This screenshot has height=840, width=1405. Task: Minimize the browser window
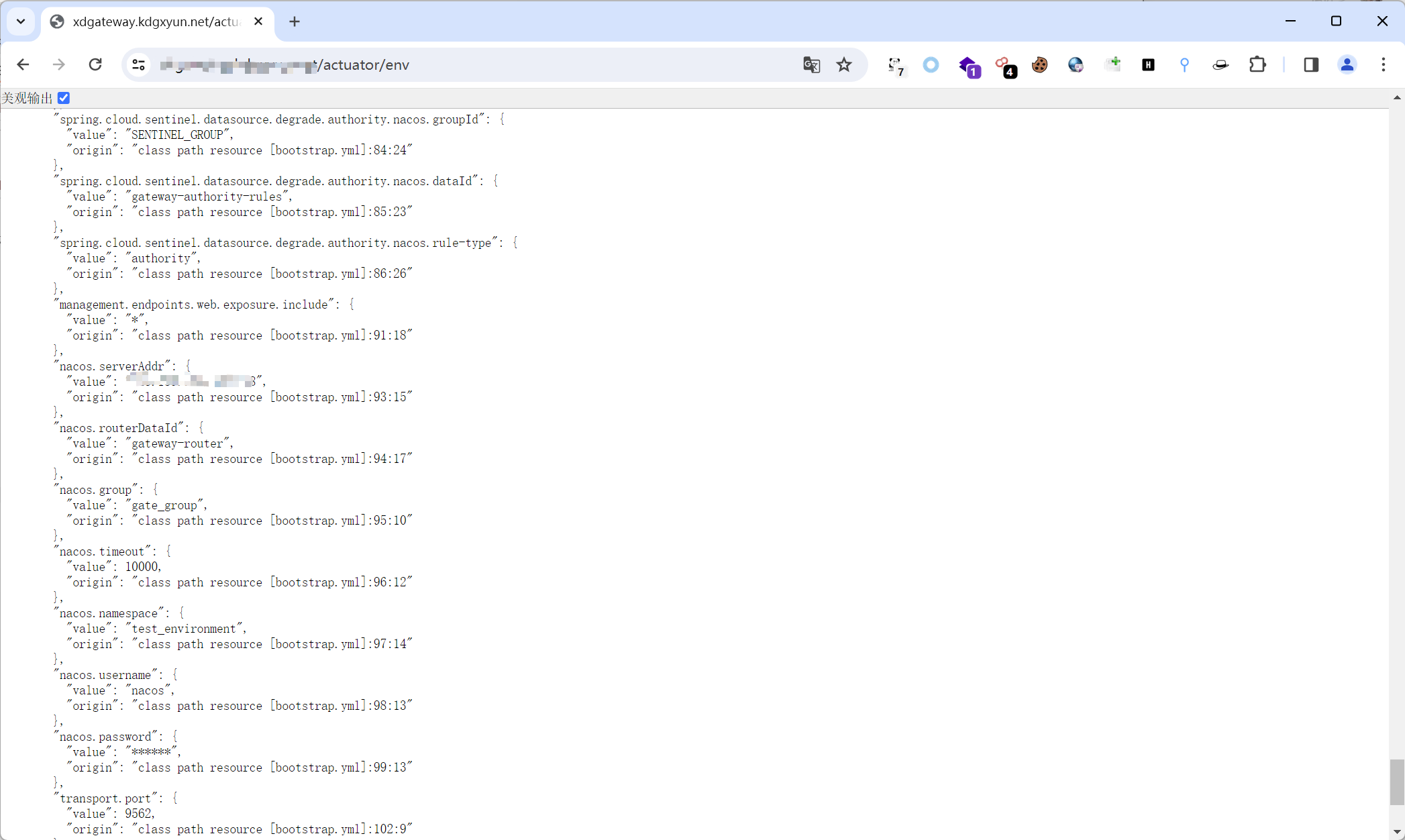(1290, 21)
